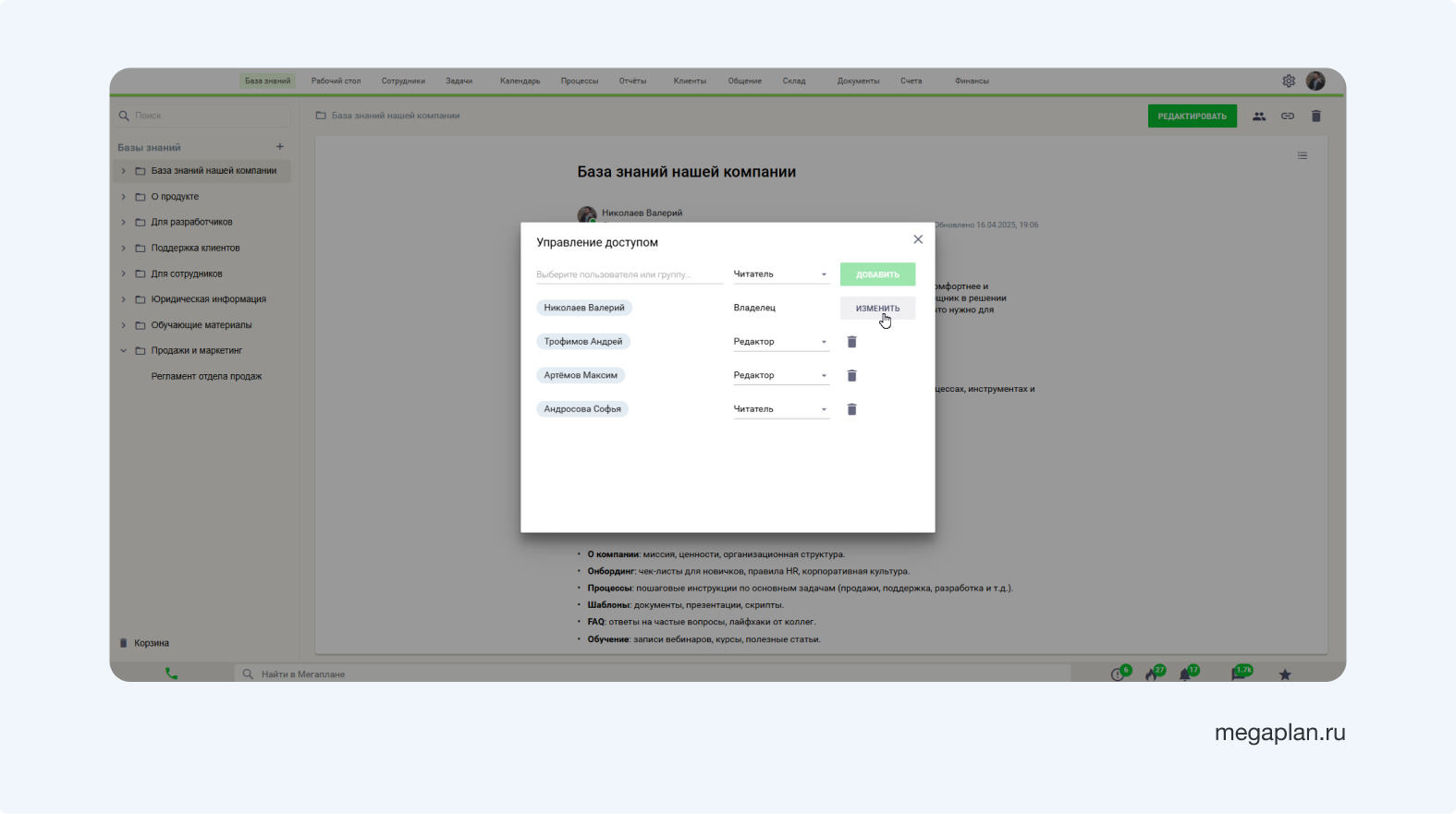Viewport: 1456px width, 814px height.
Task: Close the Управление доступом dialog
Action: (918, 239)
